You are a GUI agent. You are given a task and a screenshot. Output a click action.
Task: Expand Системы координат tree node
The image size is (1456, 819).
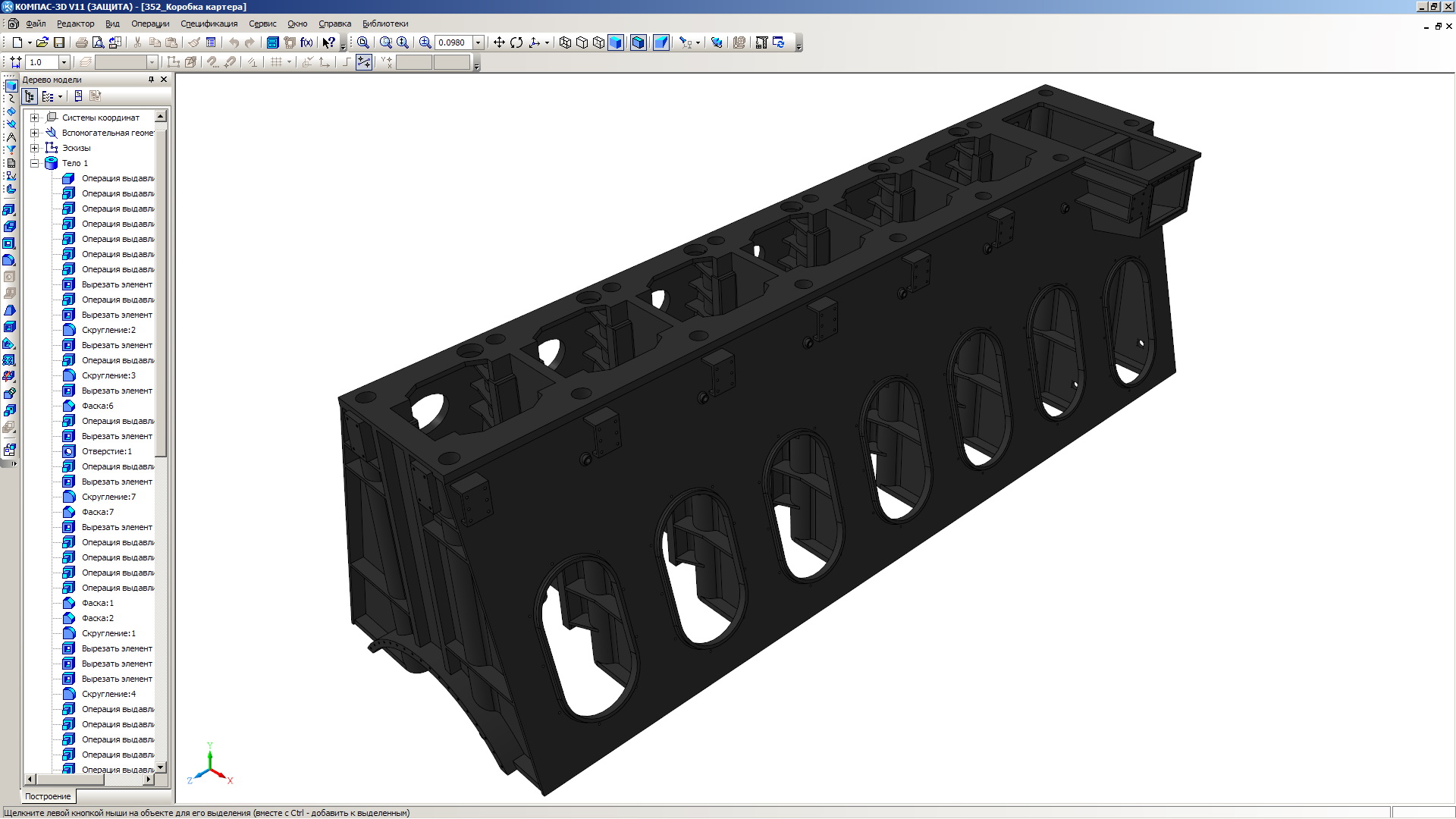click(x=34, y=118)
